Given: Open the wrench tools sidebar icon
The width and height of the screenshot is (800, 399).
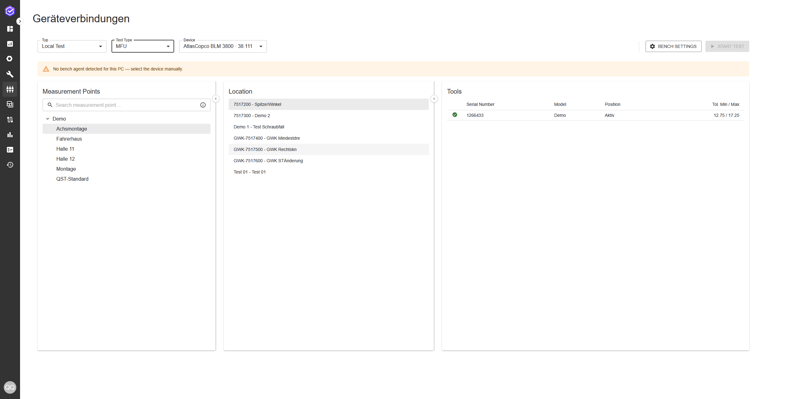Looking at the screenshot, I should (10, 74).
